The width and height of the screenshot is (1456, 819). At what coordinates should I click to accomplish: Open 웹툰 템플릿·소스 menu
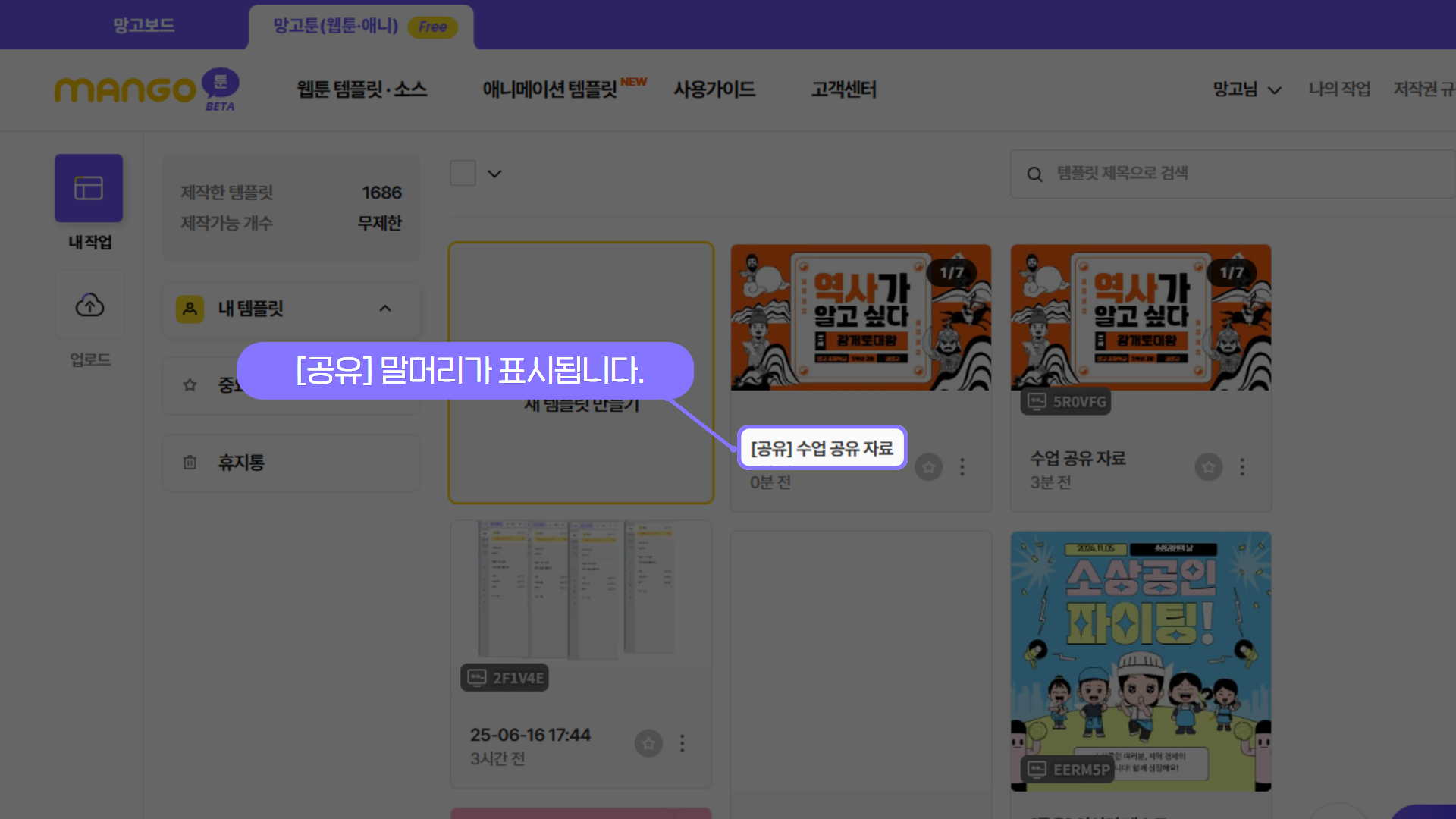tap(362, 89)
